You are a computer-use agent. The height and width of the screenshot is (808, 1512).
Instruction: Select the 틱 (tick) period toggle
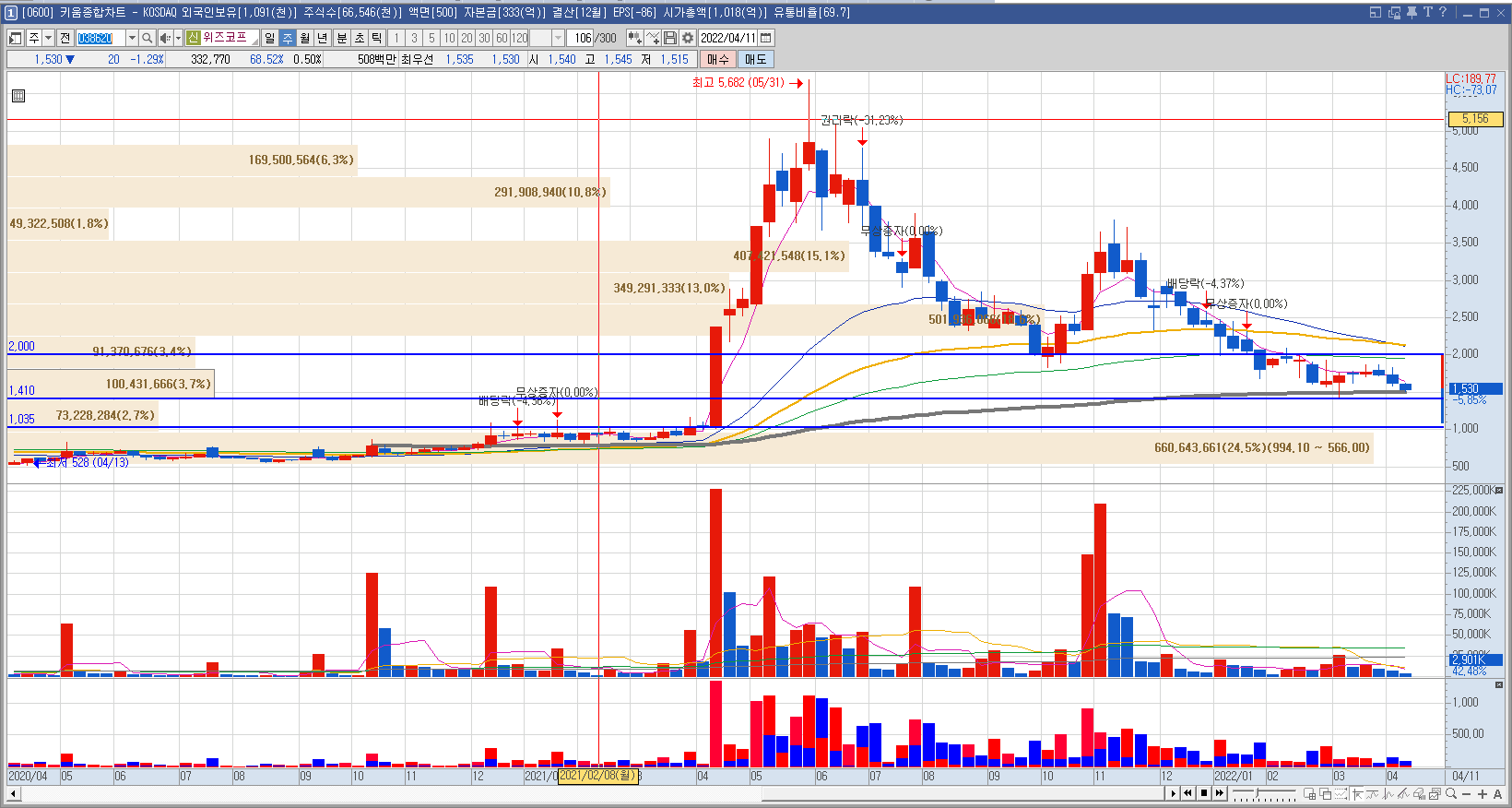[376, 38]
